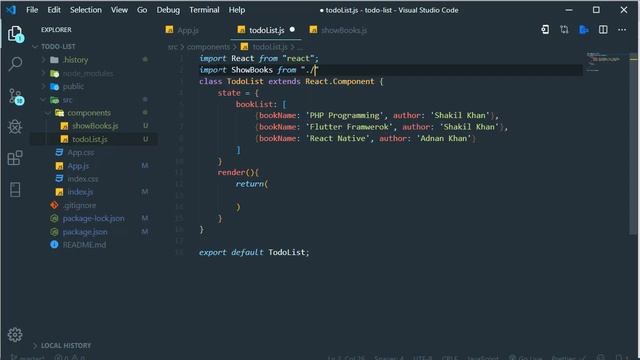Click the blue icon in editor toolbar
Screen dimensions: 640x360
584,29
